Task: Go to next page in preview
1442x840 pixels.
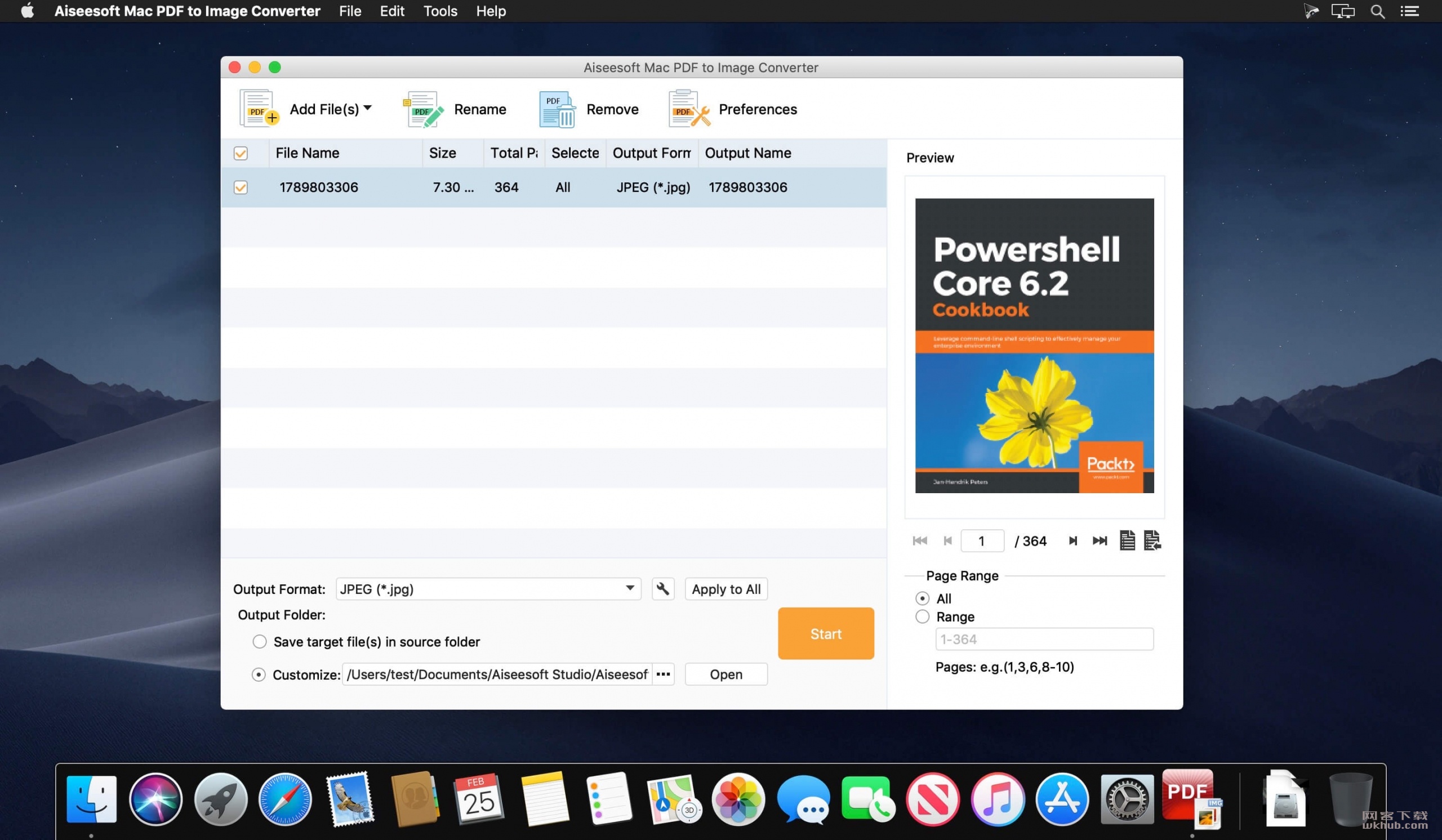Action: (x=1073, y=541)
